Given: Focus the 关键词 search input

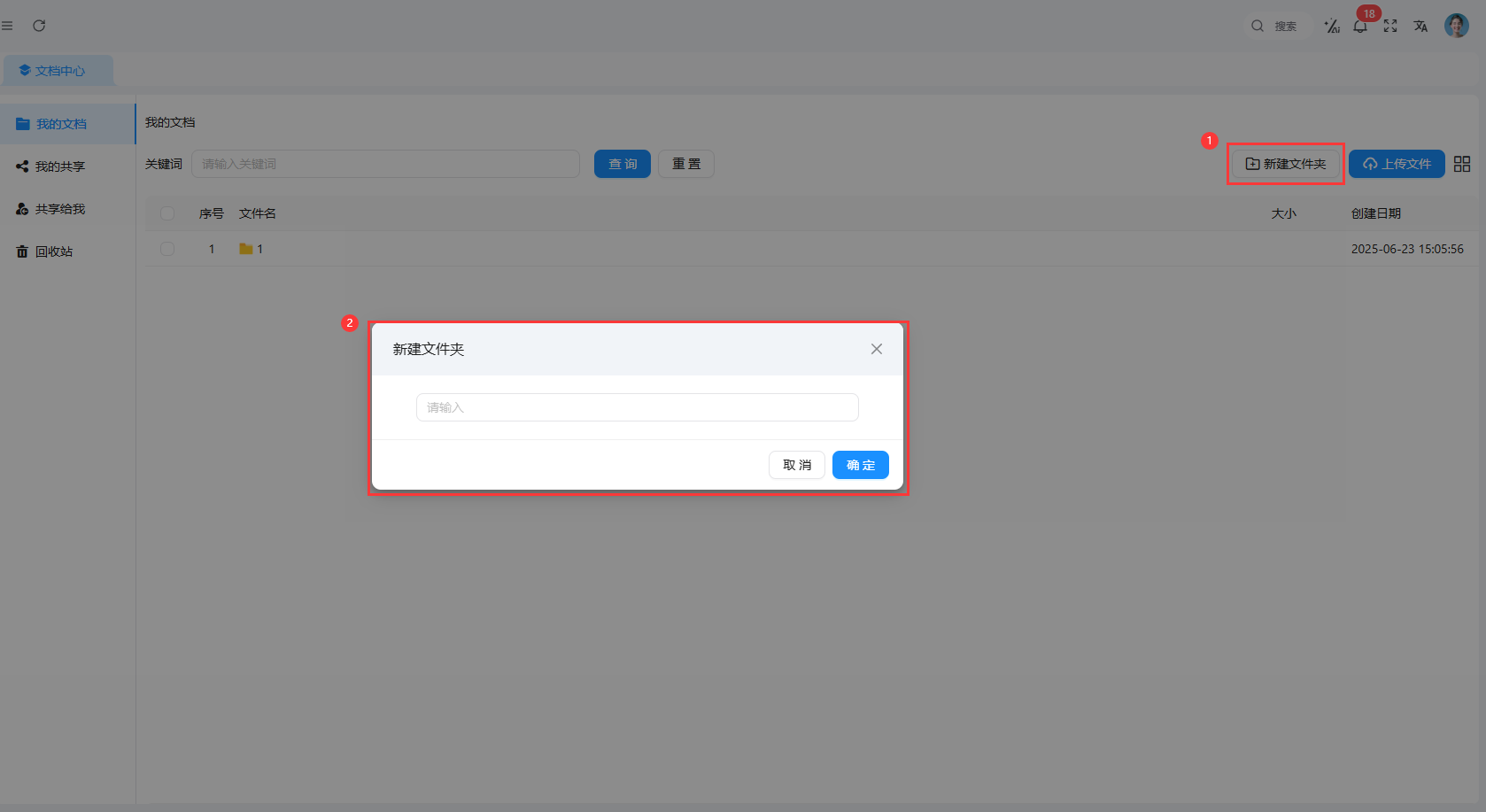Looking at the screenshot, I should (385, 164).
